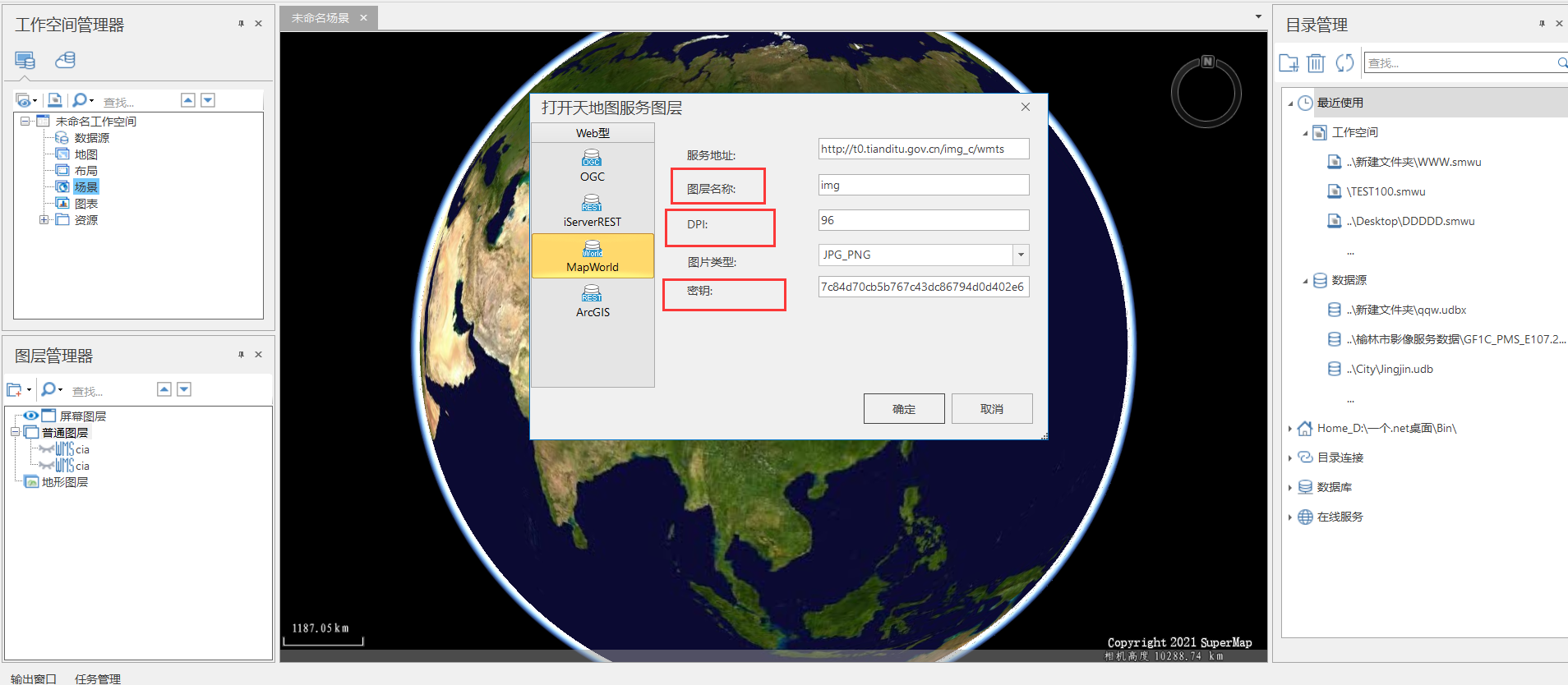Click the Catalog search input box

1460,62
